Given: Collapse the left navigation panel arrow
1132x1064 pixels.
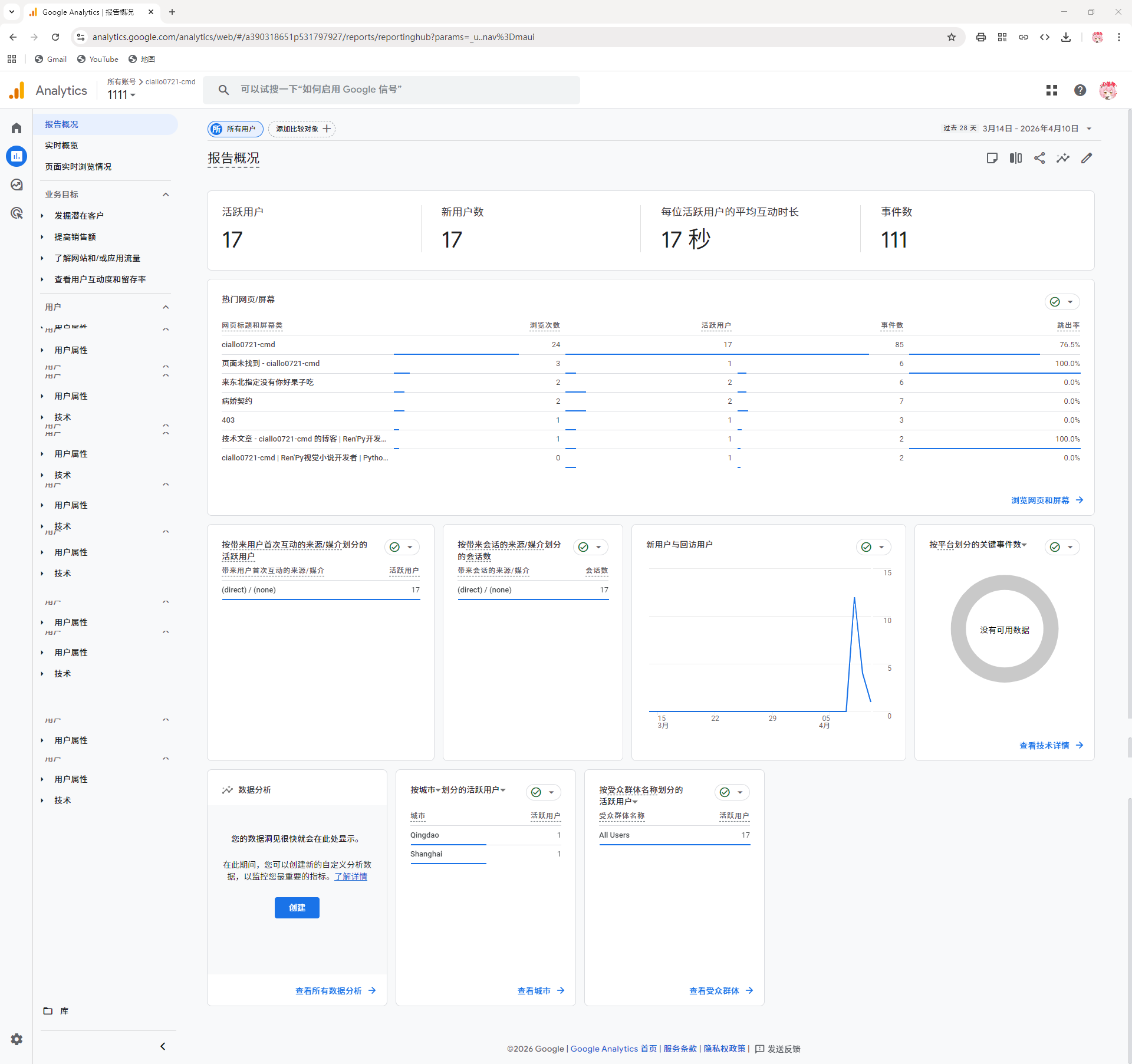Looking at the screenshot, I should (163, 1046).
